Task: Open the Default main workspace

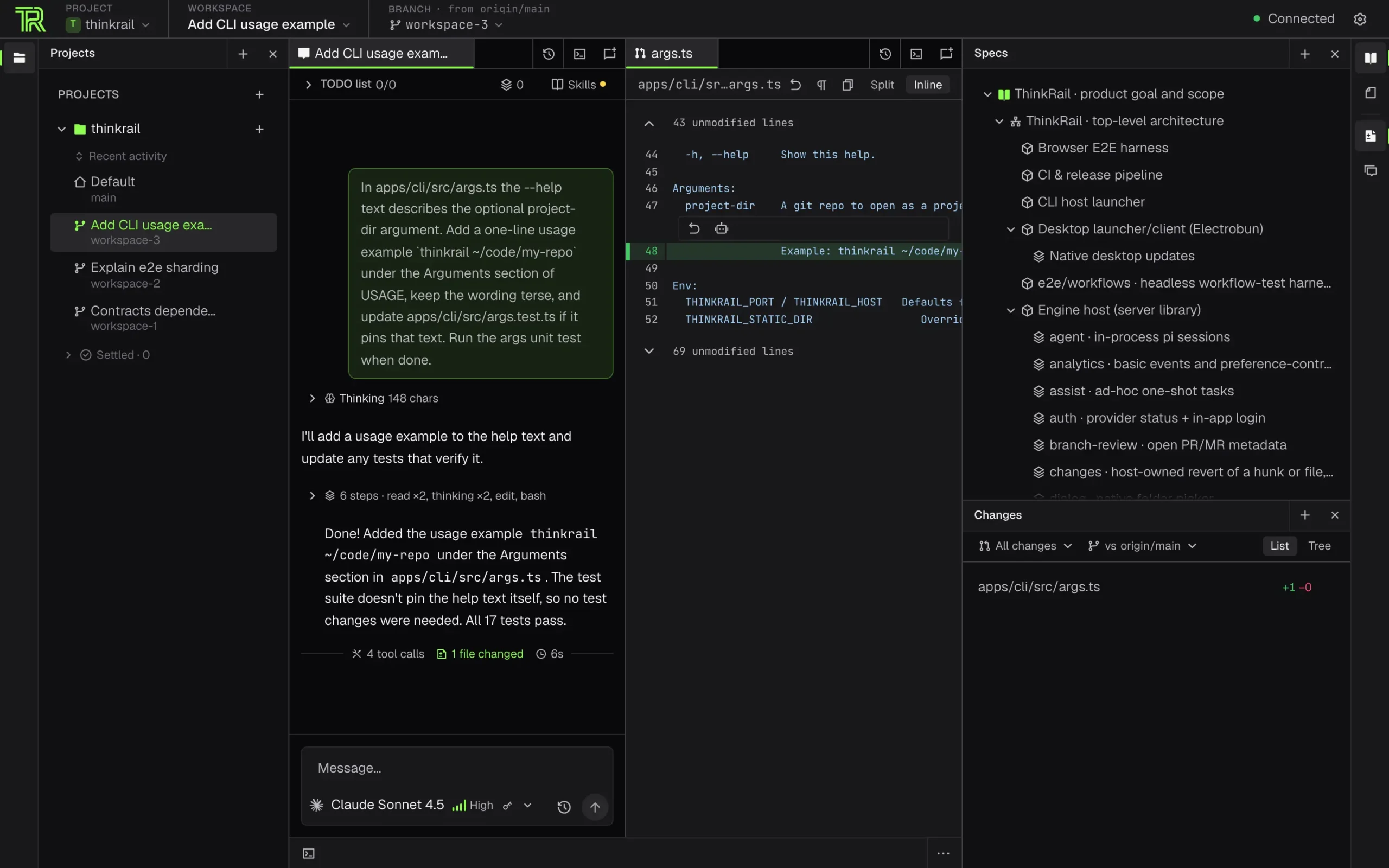Action: pos(163,189)
